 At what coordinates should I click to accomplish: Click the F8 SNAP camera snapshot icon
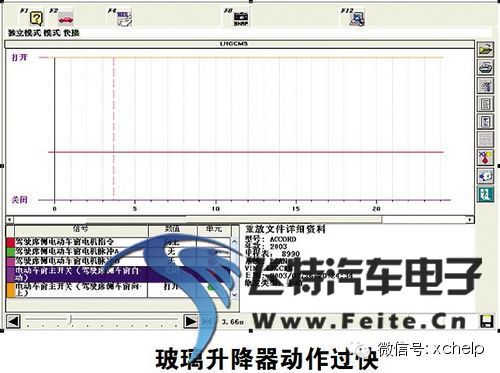click(x=240, y=18)
